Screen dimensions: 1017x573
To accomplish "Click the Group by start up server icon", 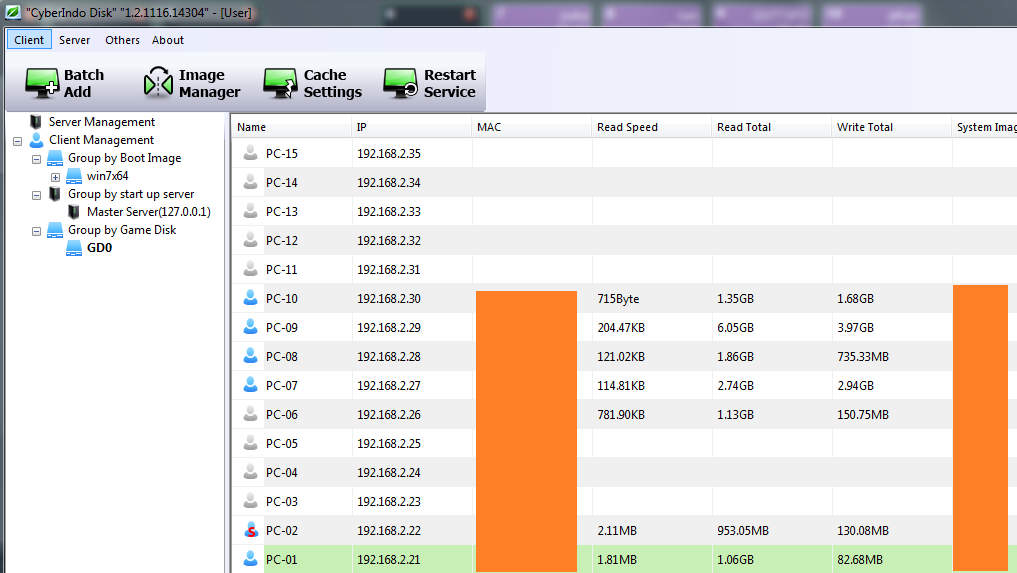I will coord(55,194).
